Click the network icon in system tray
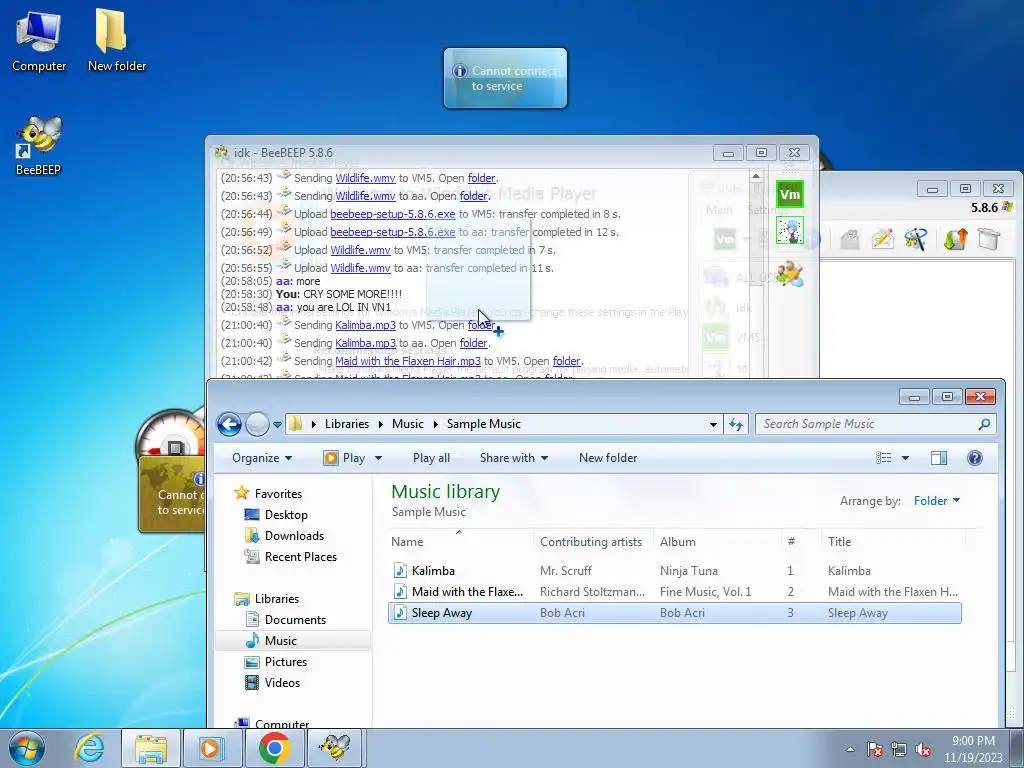Screen dimensions: 1024x768 point(899,750)
